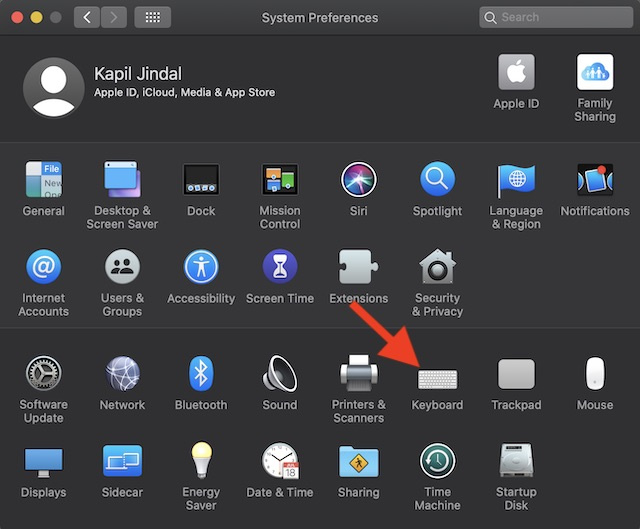The image size is (640, 529).
Task: Open Sidecar preferences
Action: (122, 462)
